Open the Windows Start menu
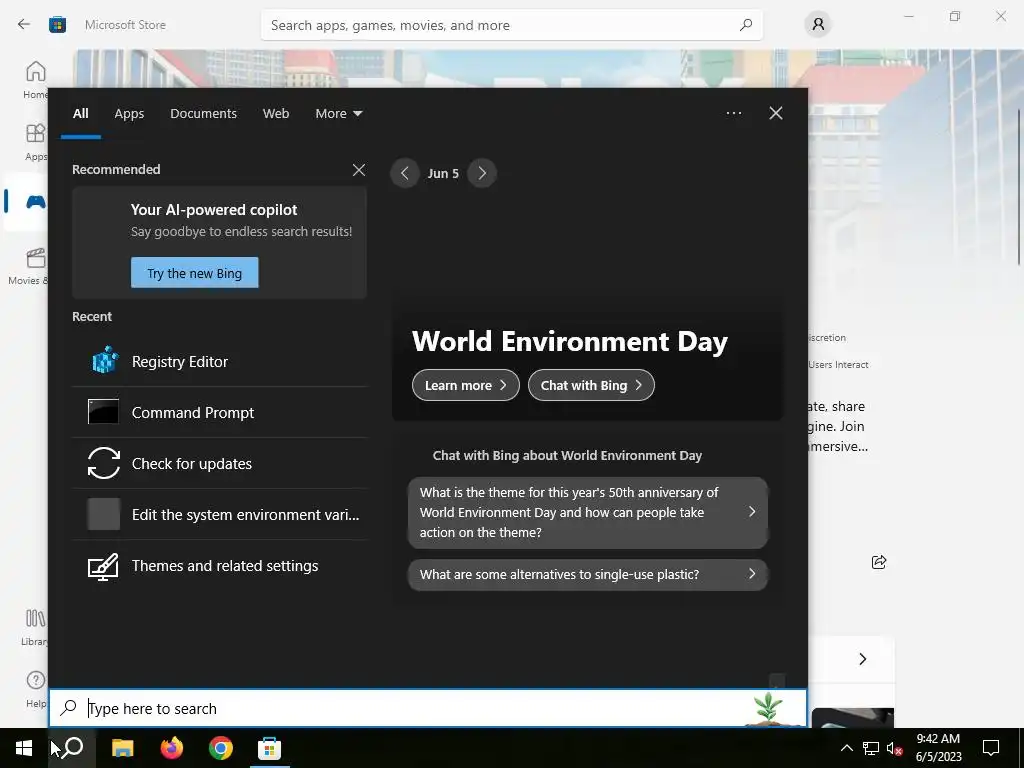The height and width of the screenshot is (768, 1024). click(x=24, y=748)
